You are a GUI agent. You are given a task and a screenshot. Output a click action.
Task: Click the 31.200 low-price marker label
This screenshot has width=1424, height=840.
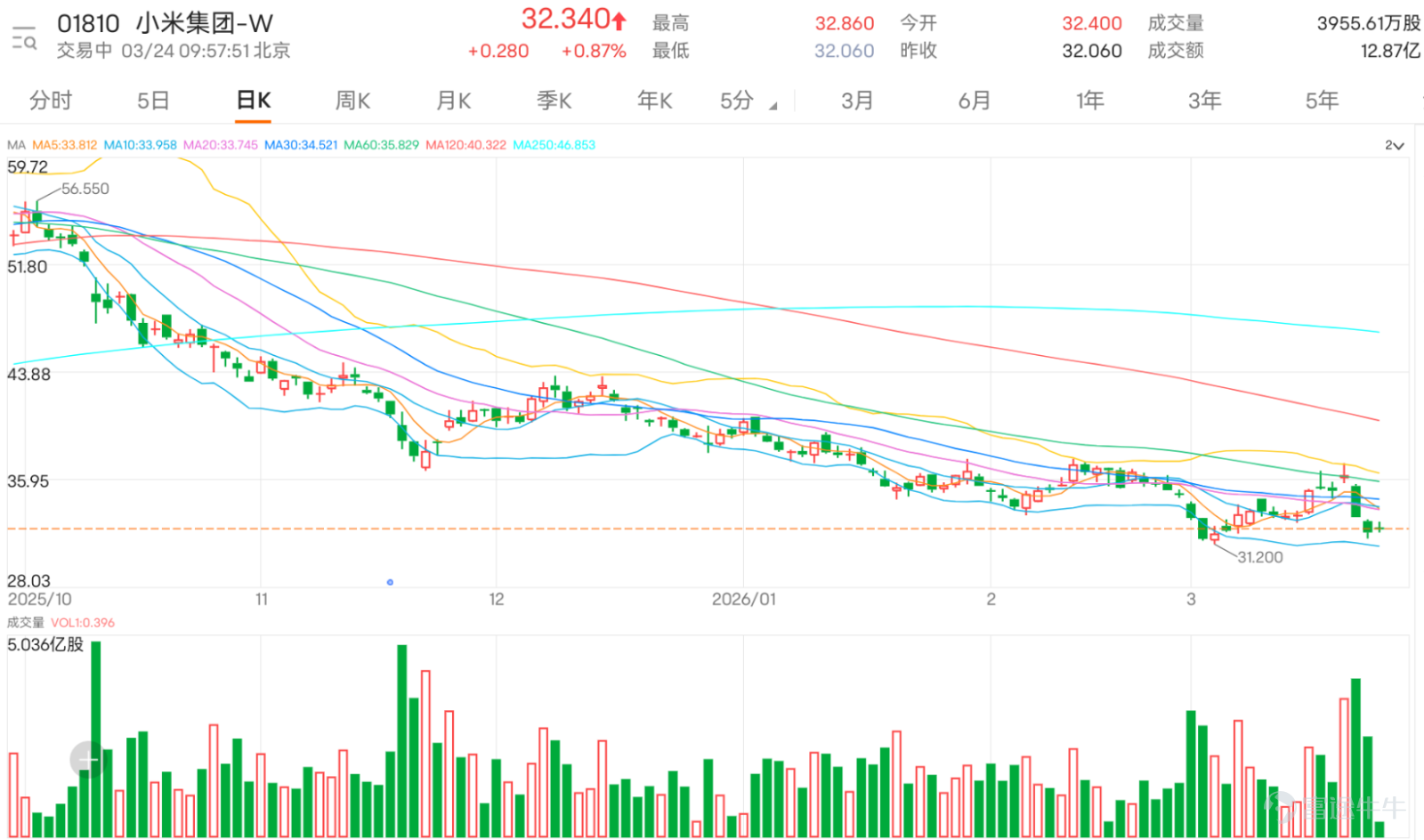coord(1260,557)
